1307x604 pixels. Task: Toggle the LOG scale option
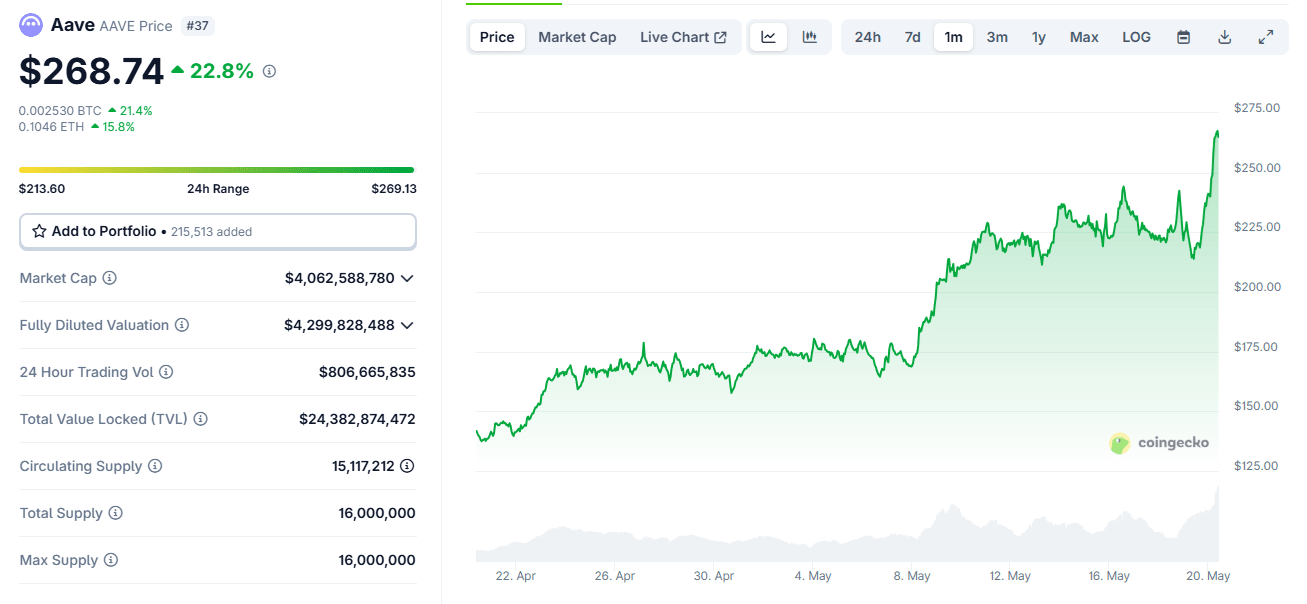(x=1136, y=37)
